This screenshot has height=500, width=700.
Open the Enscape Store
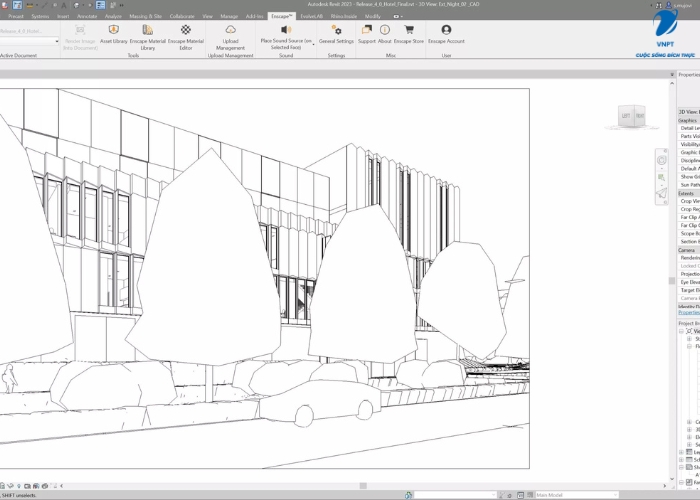tap(408, 33)
